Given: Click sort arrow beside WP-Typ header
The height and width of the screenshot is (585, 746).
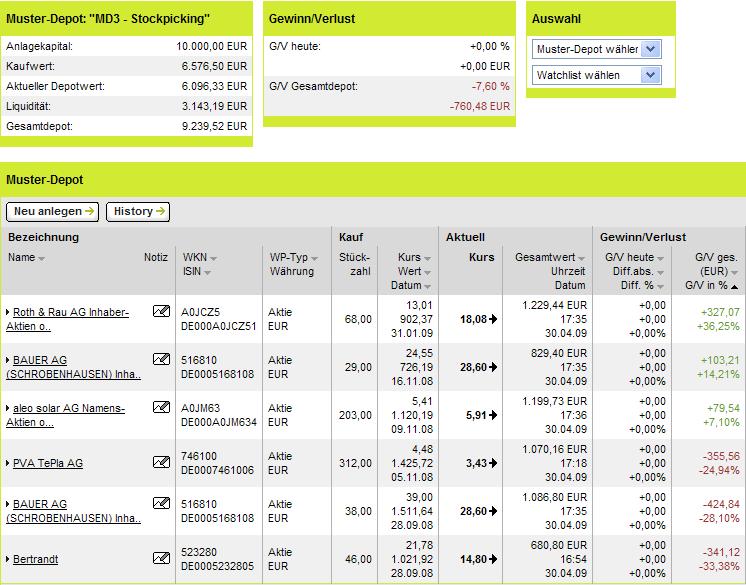Looking at the screenshot, I should (314, 258).
